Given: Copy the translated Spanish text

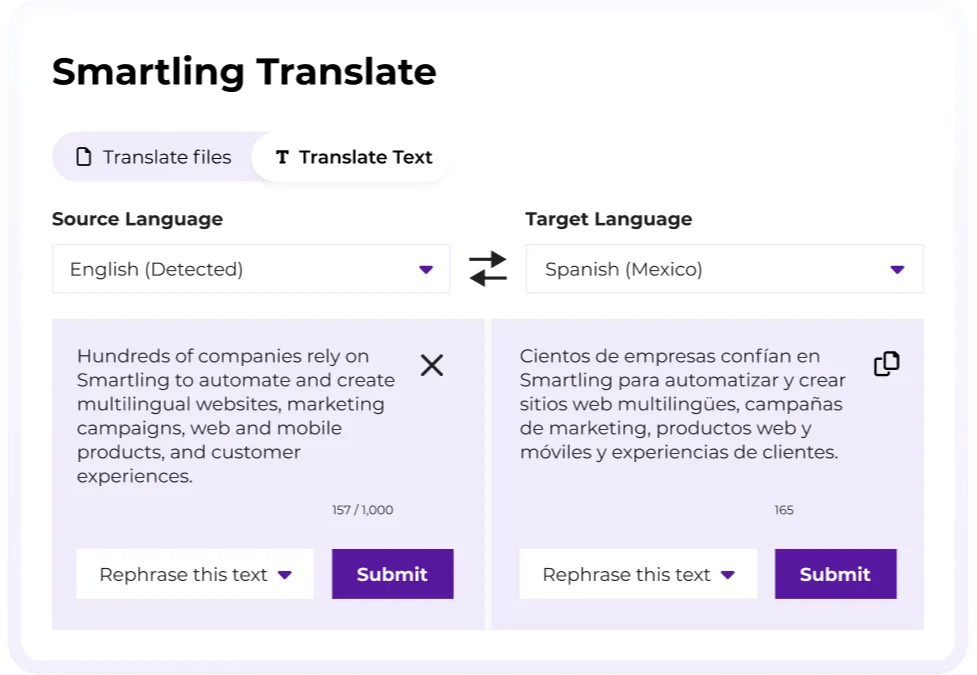Looking at the screenshot, I should [x=887, y=364].
